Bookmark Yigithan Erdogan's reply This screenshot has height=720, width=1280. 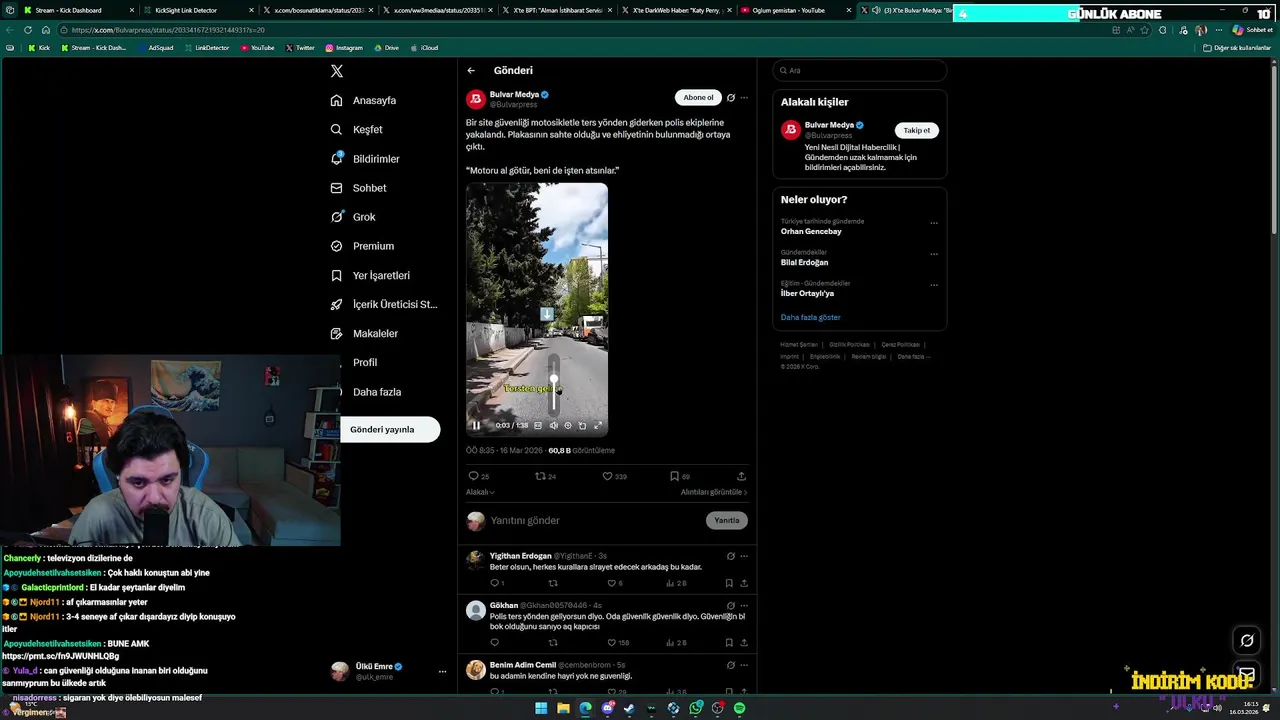(729, 583)
